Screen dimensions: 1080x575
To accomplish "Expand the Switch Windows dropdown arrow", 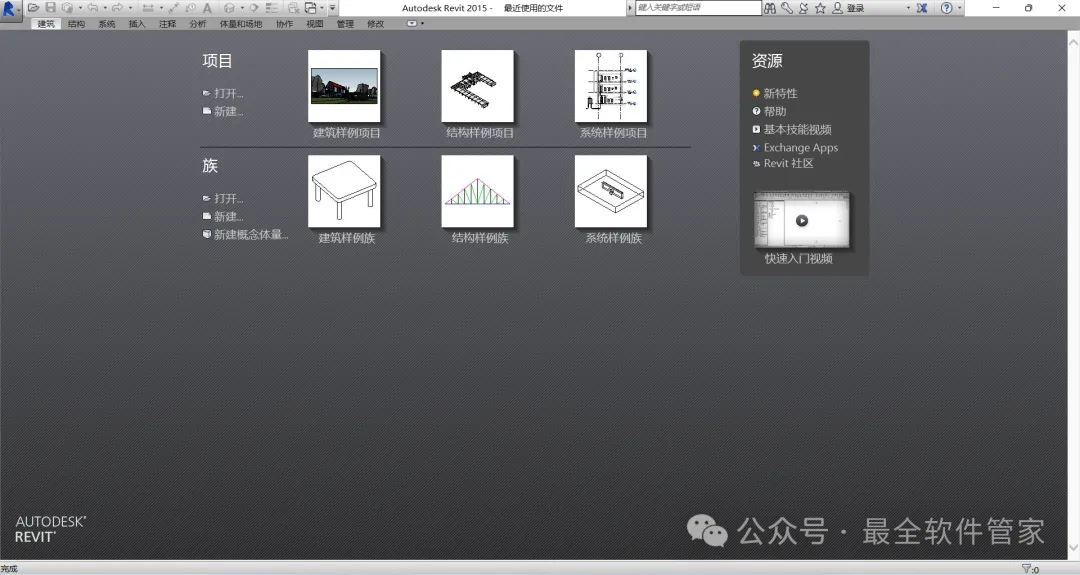I will coord(322,8).
